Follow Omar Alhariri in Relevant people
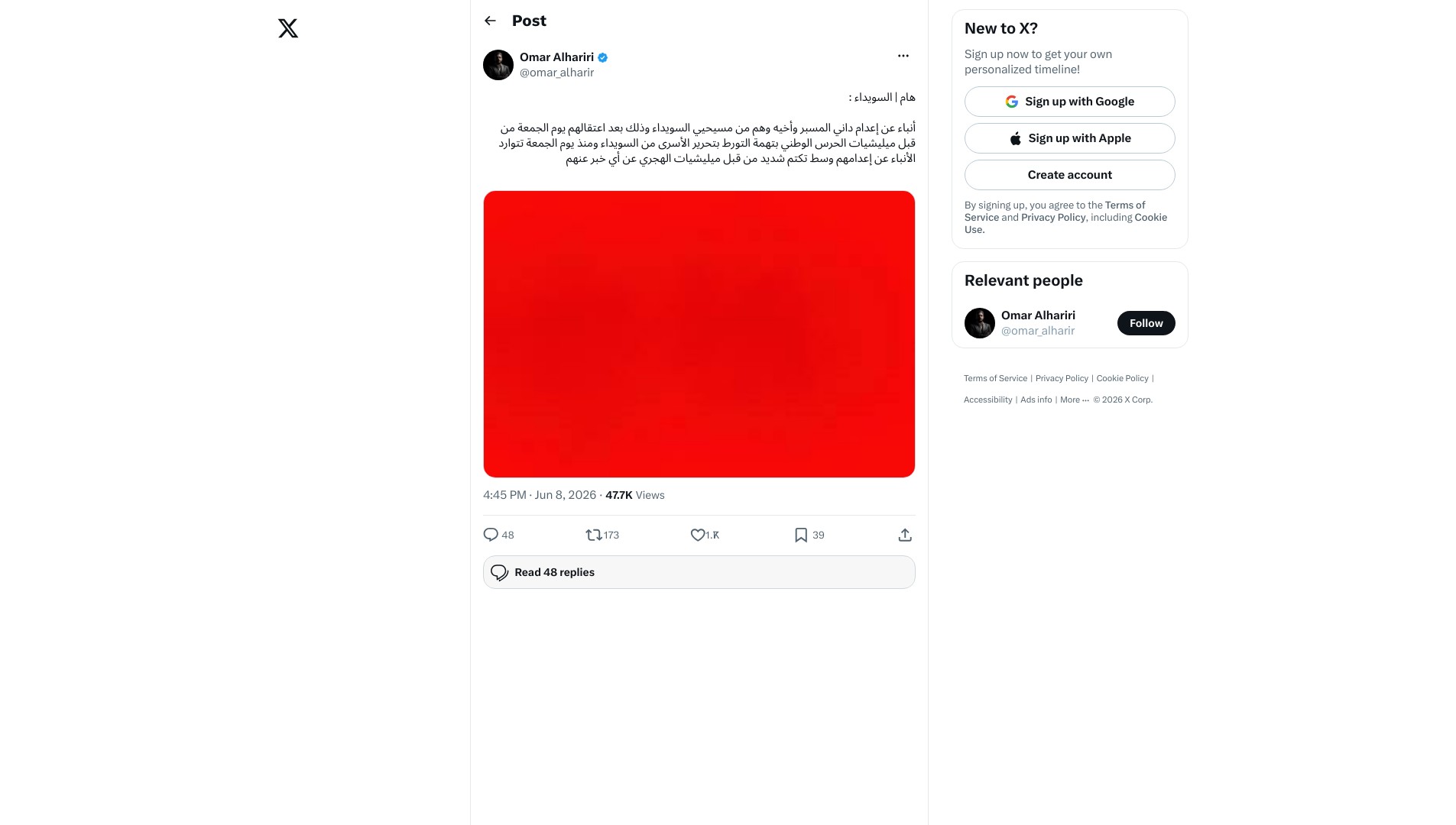The width and height of the screenshot is (1456, 825). 1146,323
